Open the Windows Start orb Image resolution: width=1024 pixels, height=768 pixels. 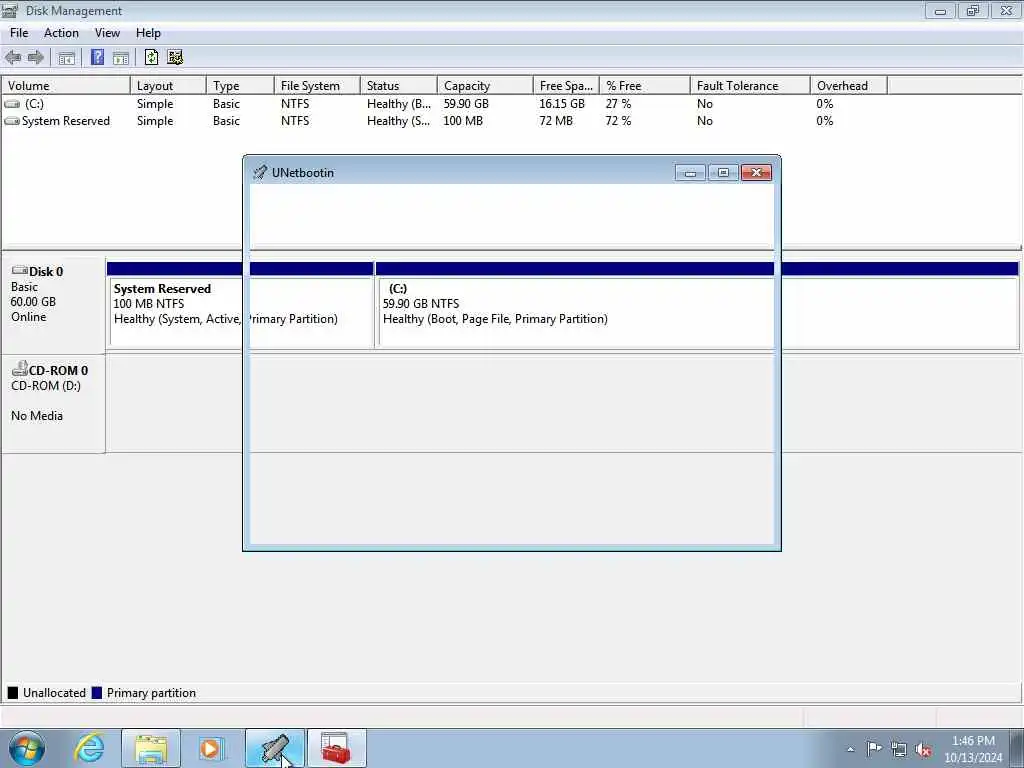point(27,748)
